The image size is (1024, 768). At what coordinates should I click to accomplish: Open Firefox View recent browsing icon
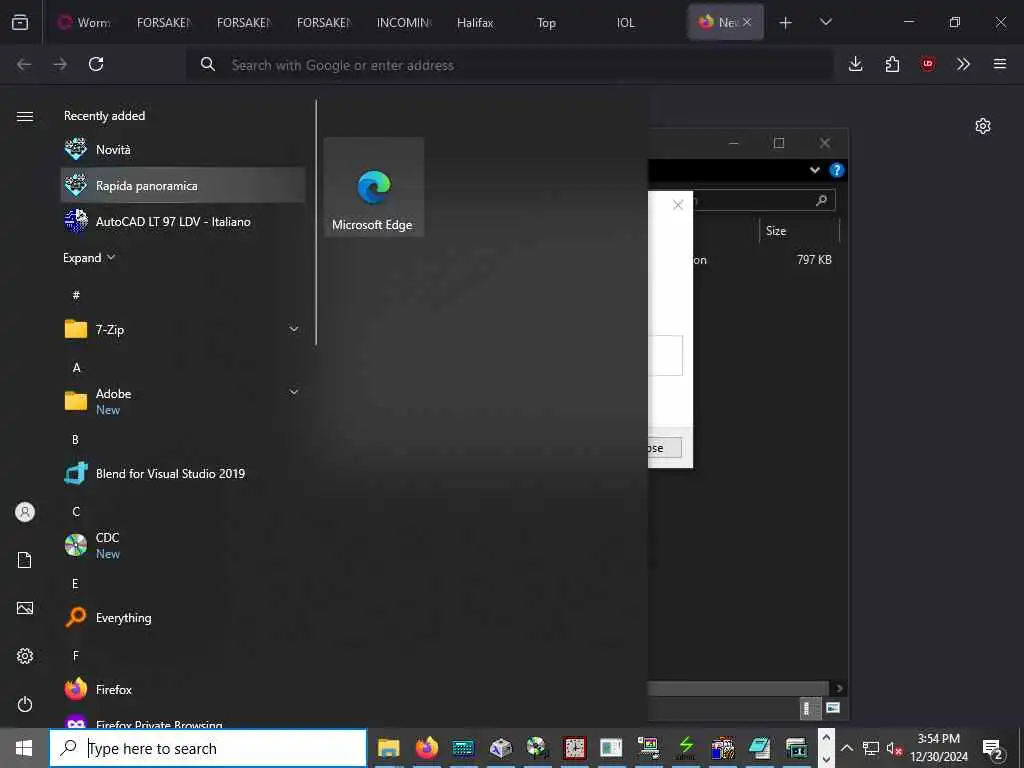(20, 22)
